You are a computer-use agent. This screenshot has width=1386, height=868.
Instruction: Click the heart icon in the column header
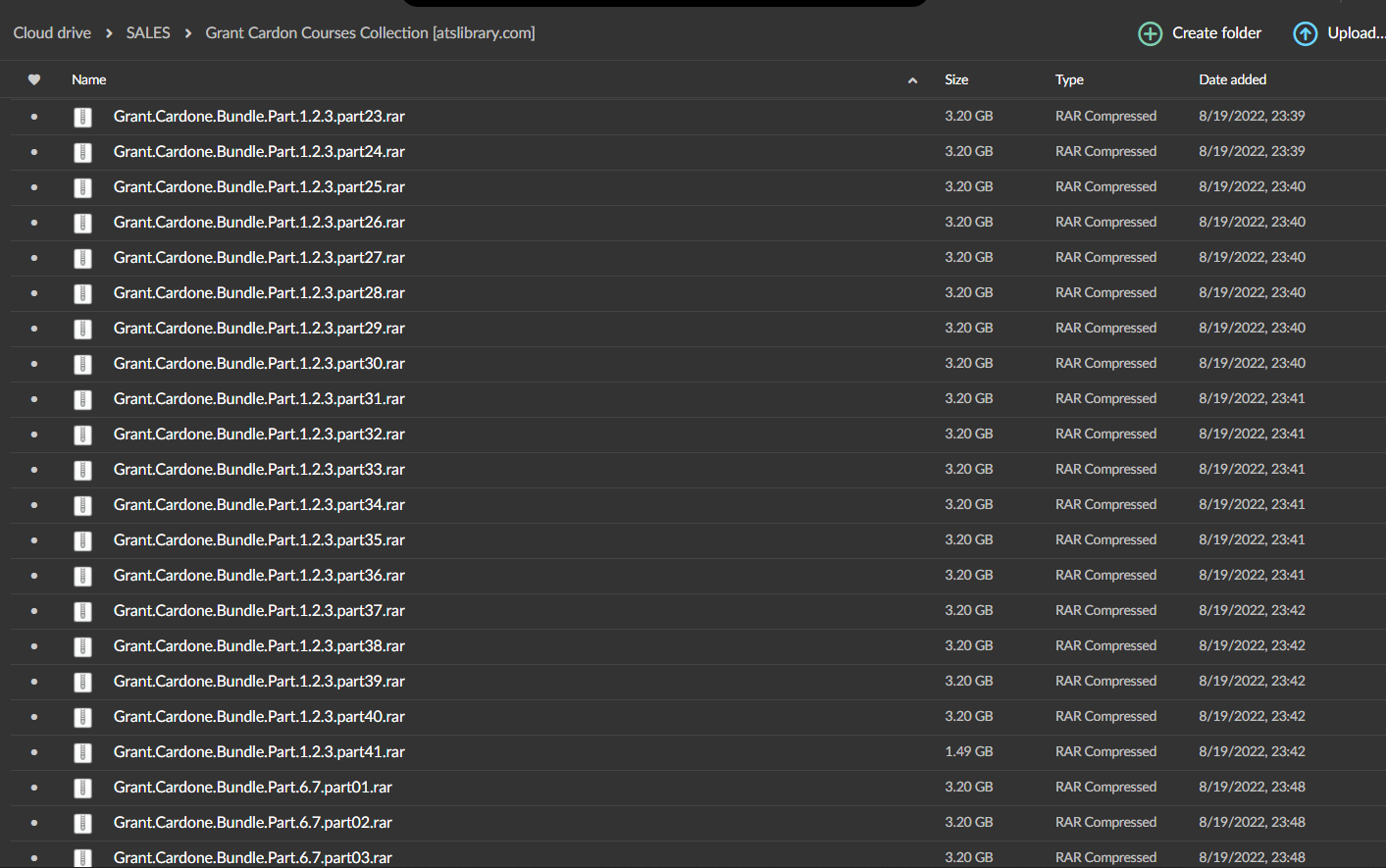click(34, 79)
